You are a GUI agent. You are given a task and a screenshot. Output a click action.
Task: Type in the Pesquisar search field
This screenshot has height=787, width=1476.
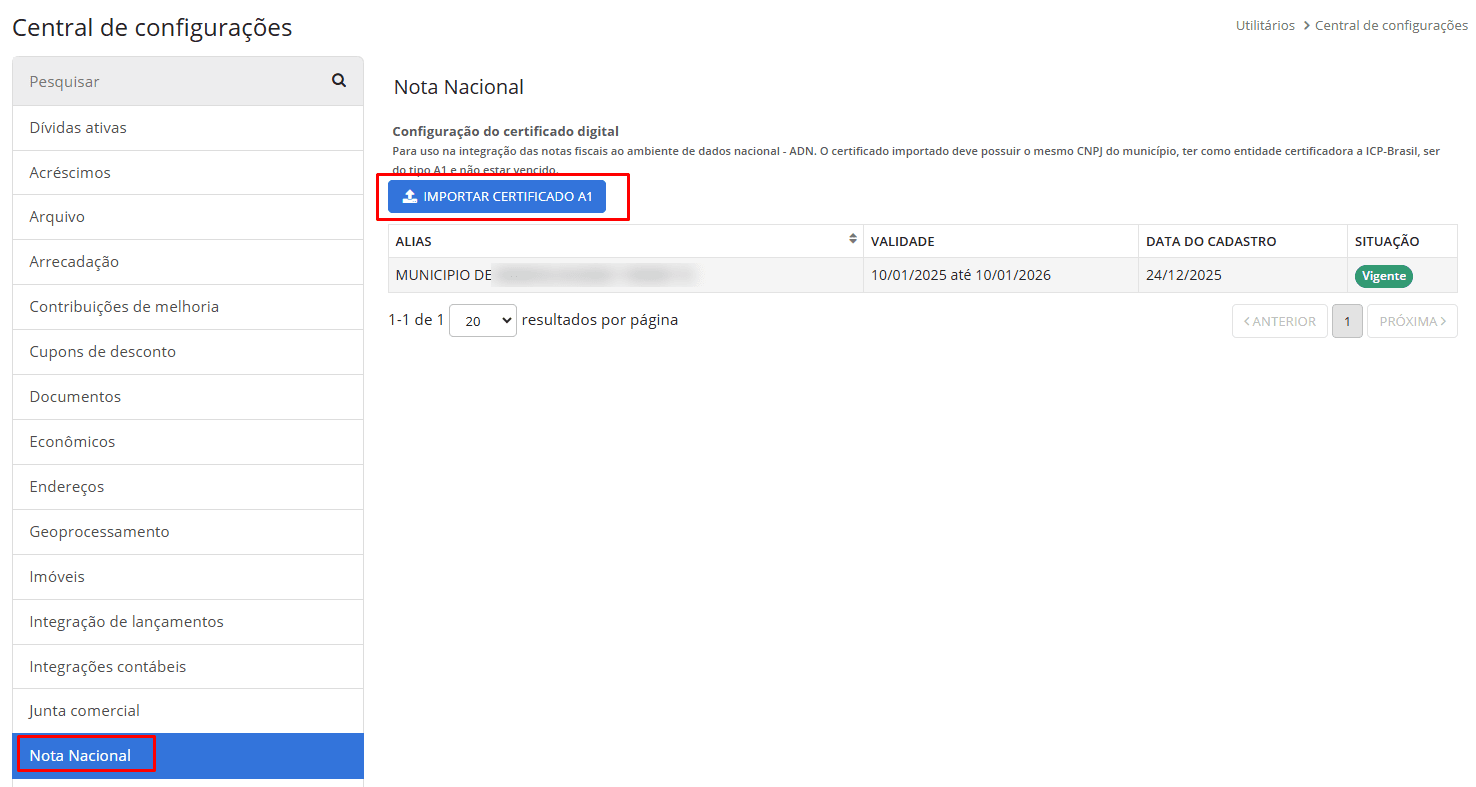(x=170, y=81)
